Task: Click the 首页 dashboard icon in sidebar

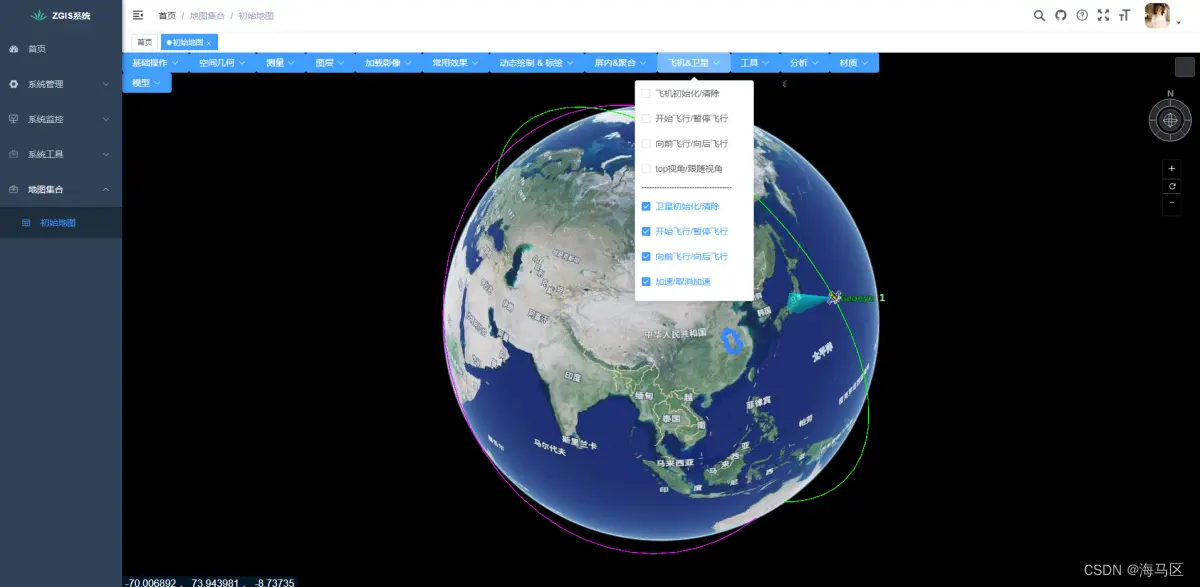Action: pos(14,49)
